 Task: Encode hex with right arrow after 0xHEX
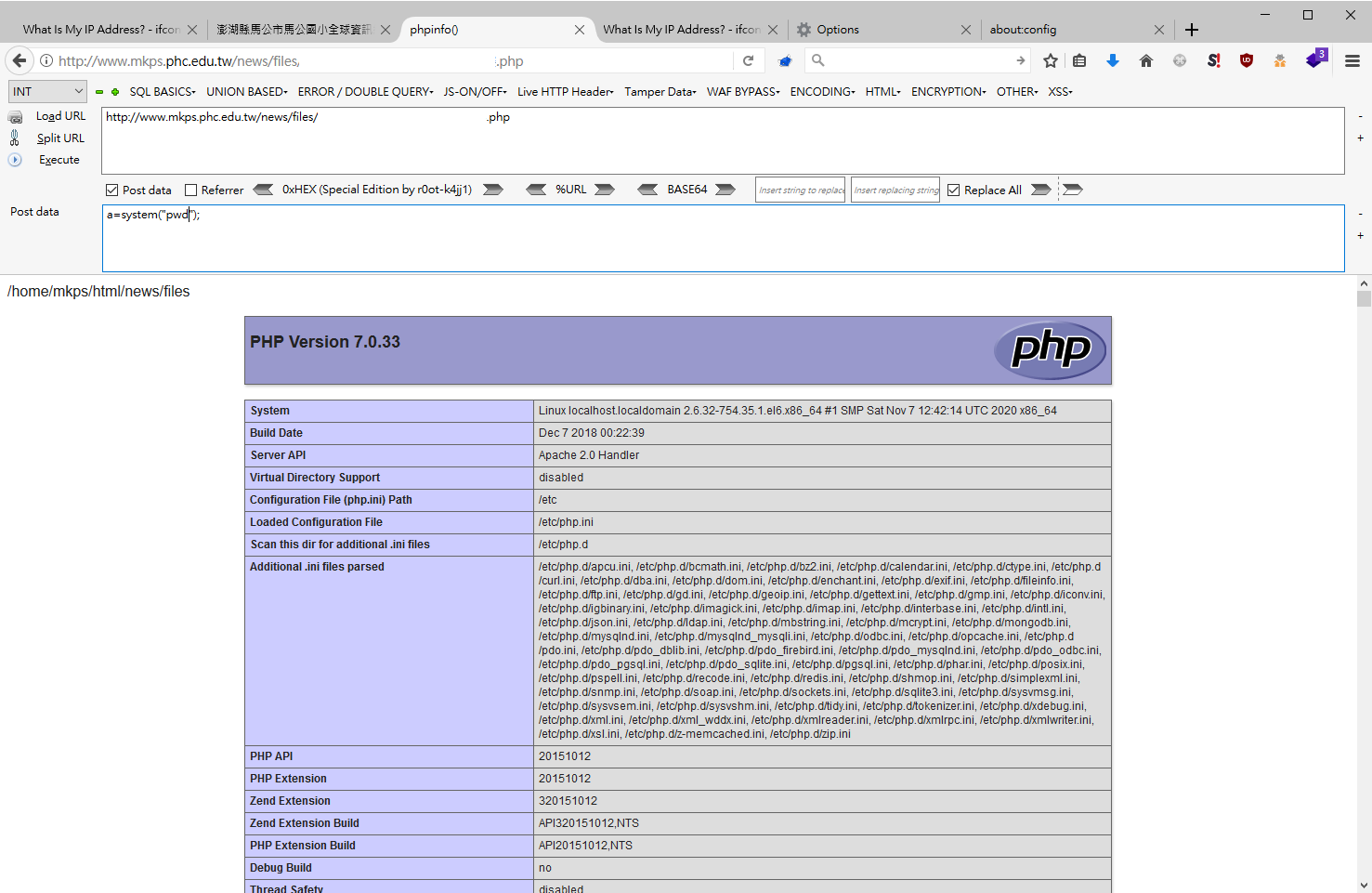coord(493,190)
